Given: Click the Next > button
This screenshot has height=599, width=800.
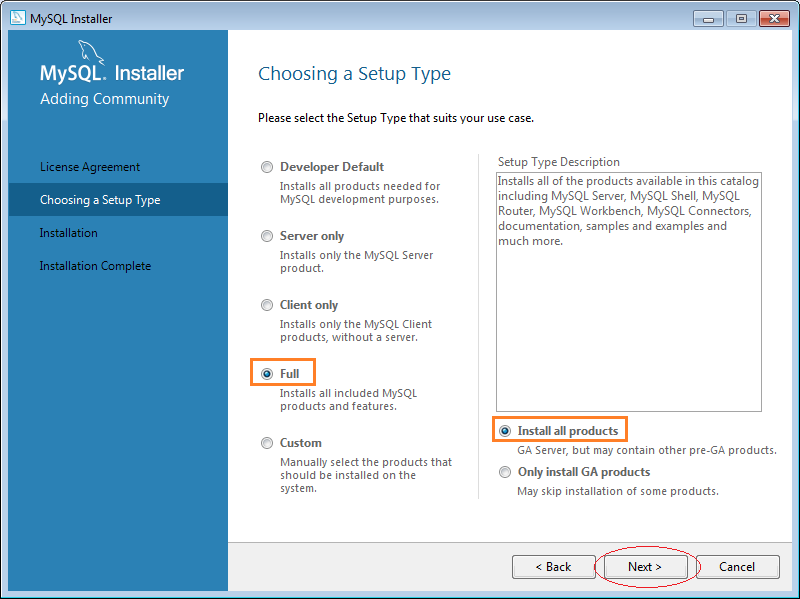Looking at the screenshot, I should [645, 567].
